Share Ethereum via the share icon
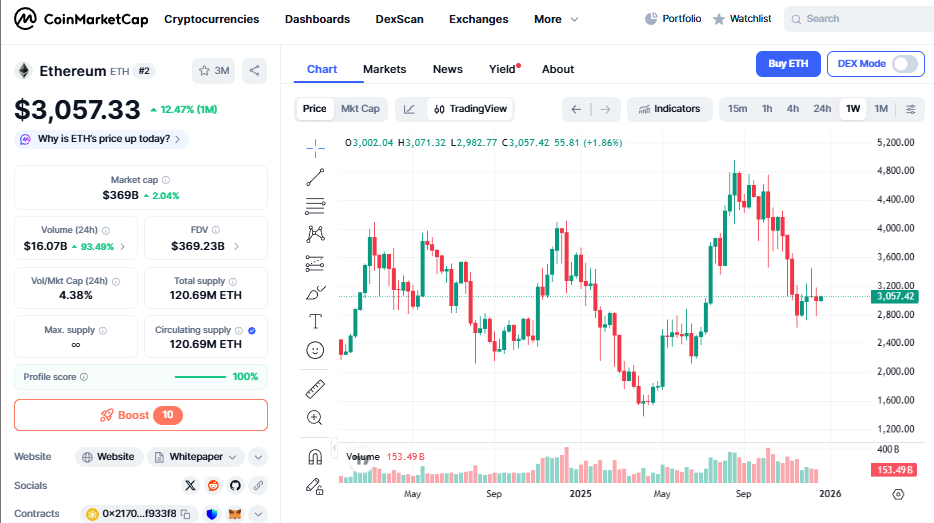This screenshot has width=934, height=523. [254, 71]
